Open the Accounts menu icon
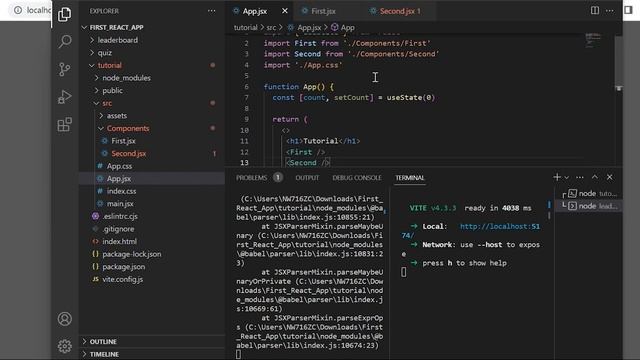The image size is (640, 360). [64, 319]
